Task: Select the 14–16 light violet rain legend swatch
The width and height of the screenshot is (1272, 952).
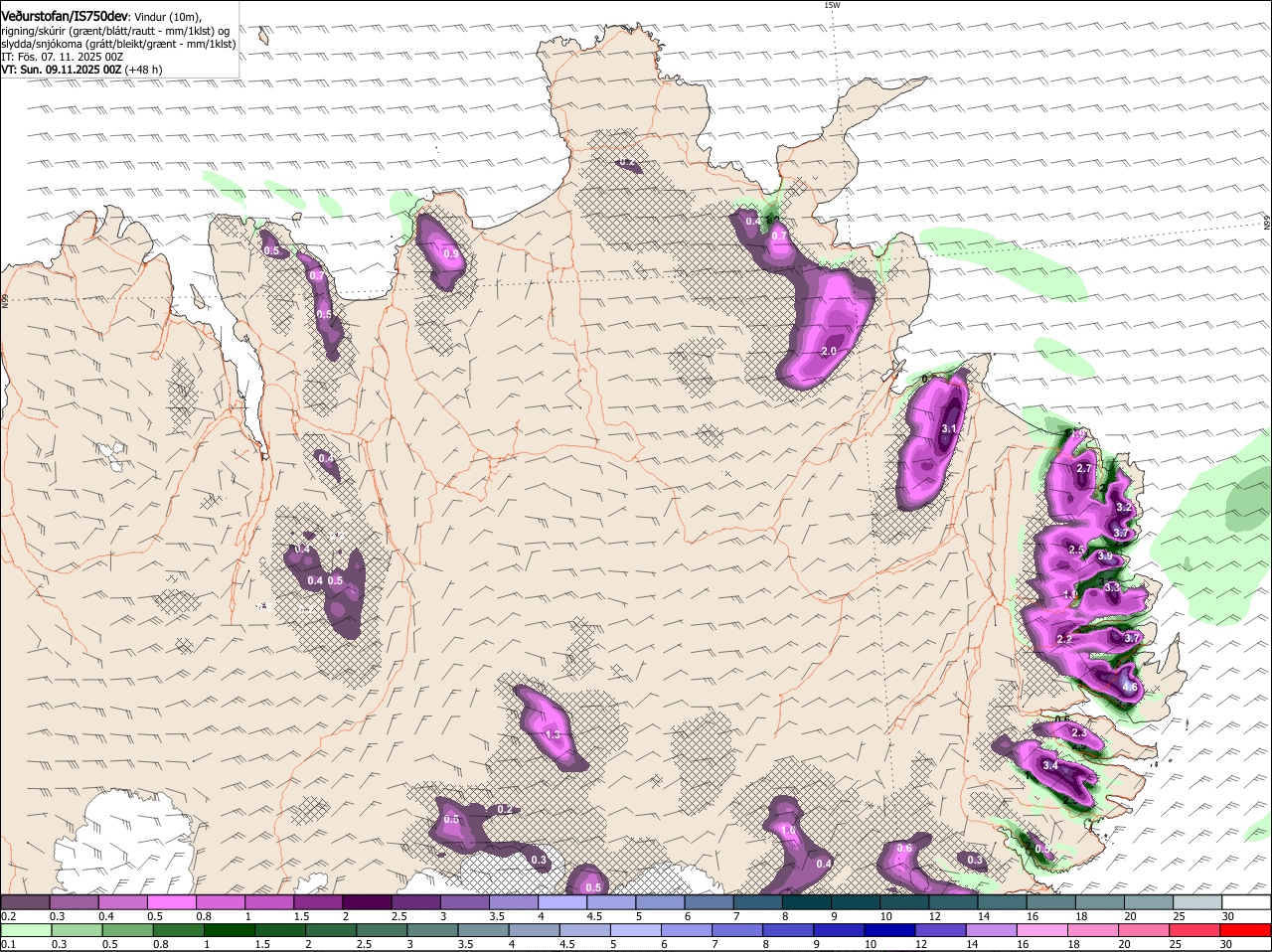Action: (x=993, y=929)
